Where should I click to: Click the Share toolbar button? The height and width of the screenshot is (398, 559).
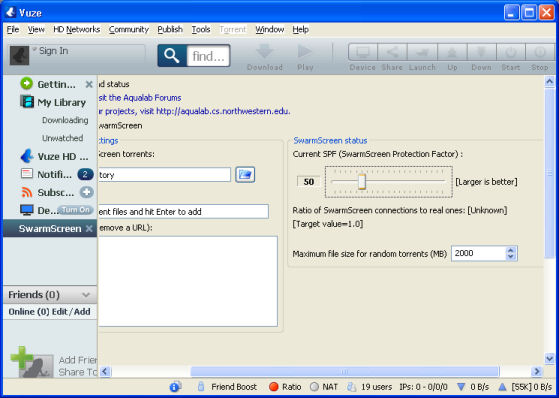pyautogui.click(x=392, y=52)
